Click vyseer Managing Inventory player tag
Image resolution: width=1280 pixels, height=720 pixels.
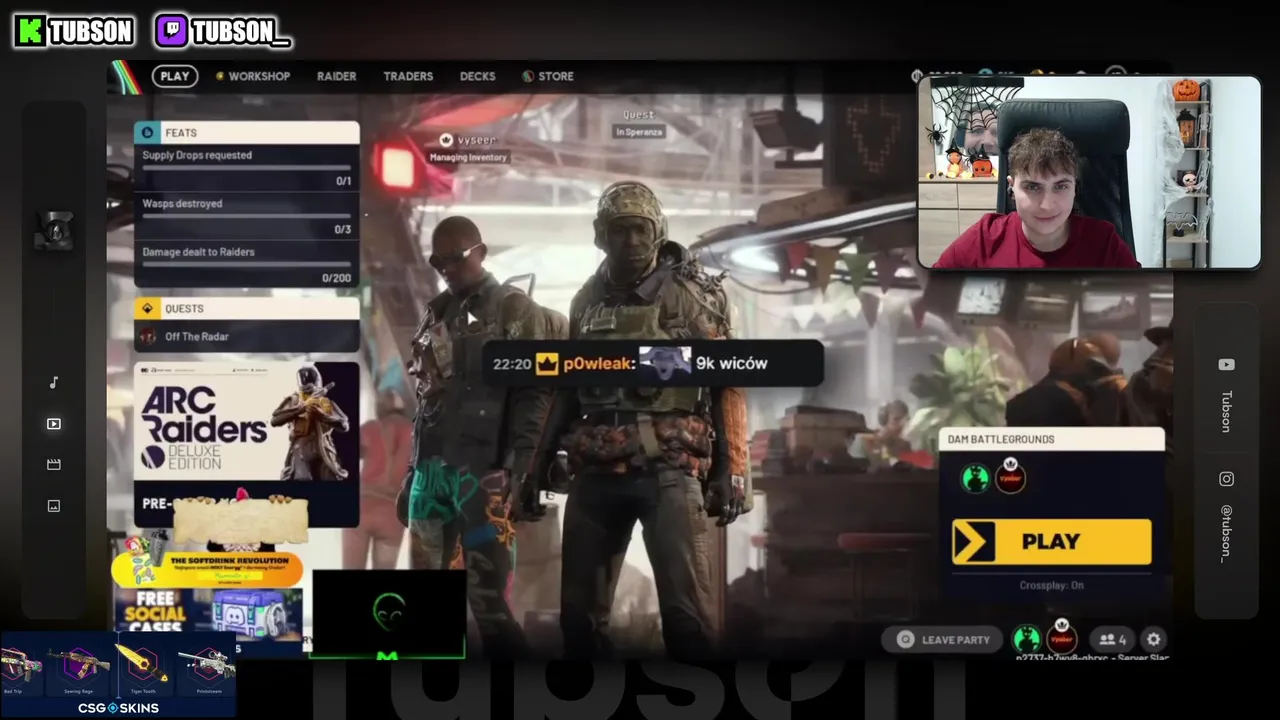pyautogui.click(x=468, y=148)
